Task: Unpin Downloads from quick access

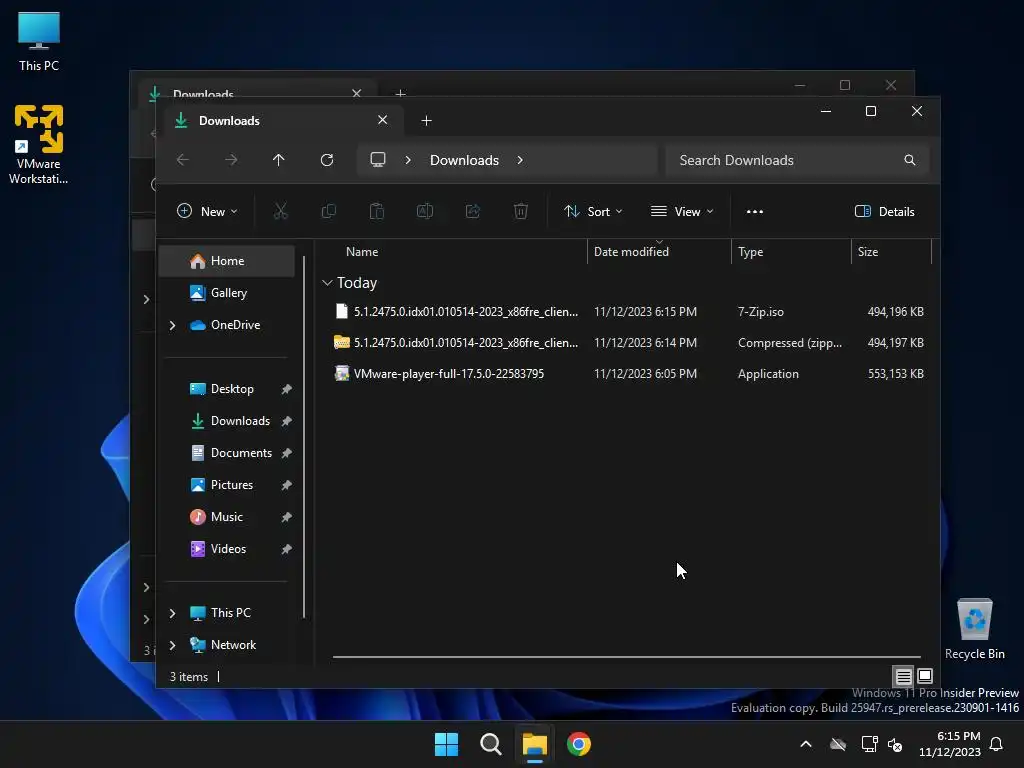Action: coord(286,421)
